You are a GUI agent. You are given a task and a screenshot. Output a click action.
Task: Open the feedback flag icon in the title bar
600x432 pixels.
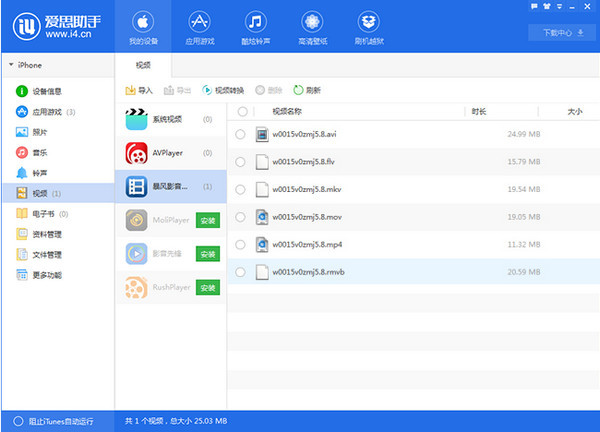tap(534, 6)
